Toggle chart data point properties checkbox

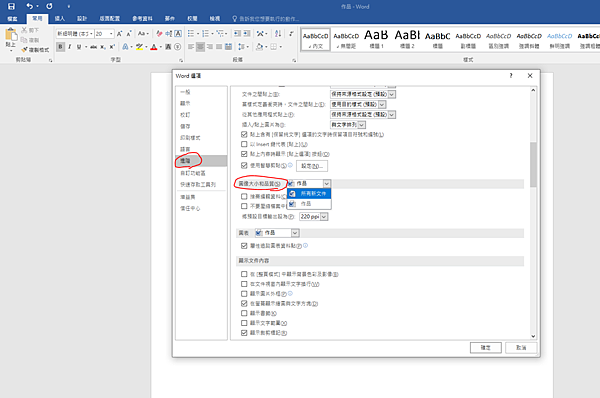coord(244,246)
